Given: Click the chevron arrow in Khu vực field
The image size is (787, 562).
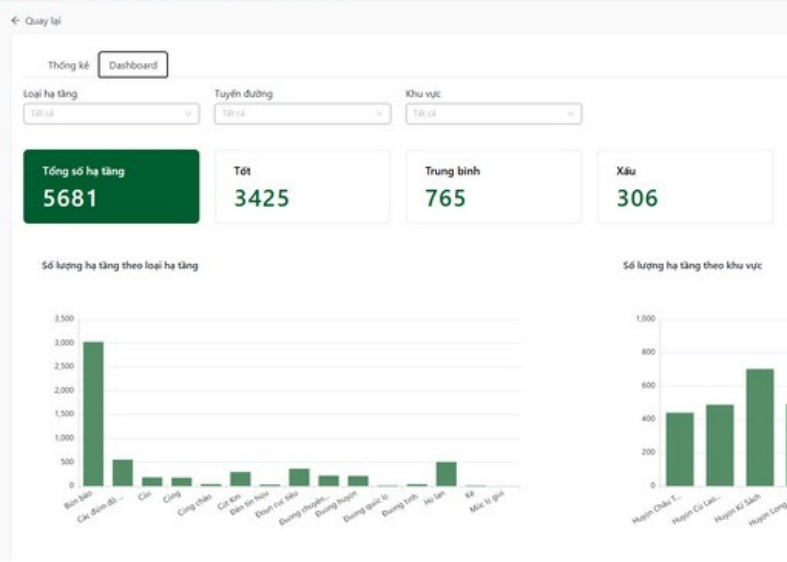Looking at the screenshot, I should click(x=571, y=114).
